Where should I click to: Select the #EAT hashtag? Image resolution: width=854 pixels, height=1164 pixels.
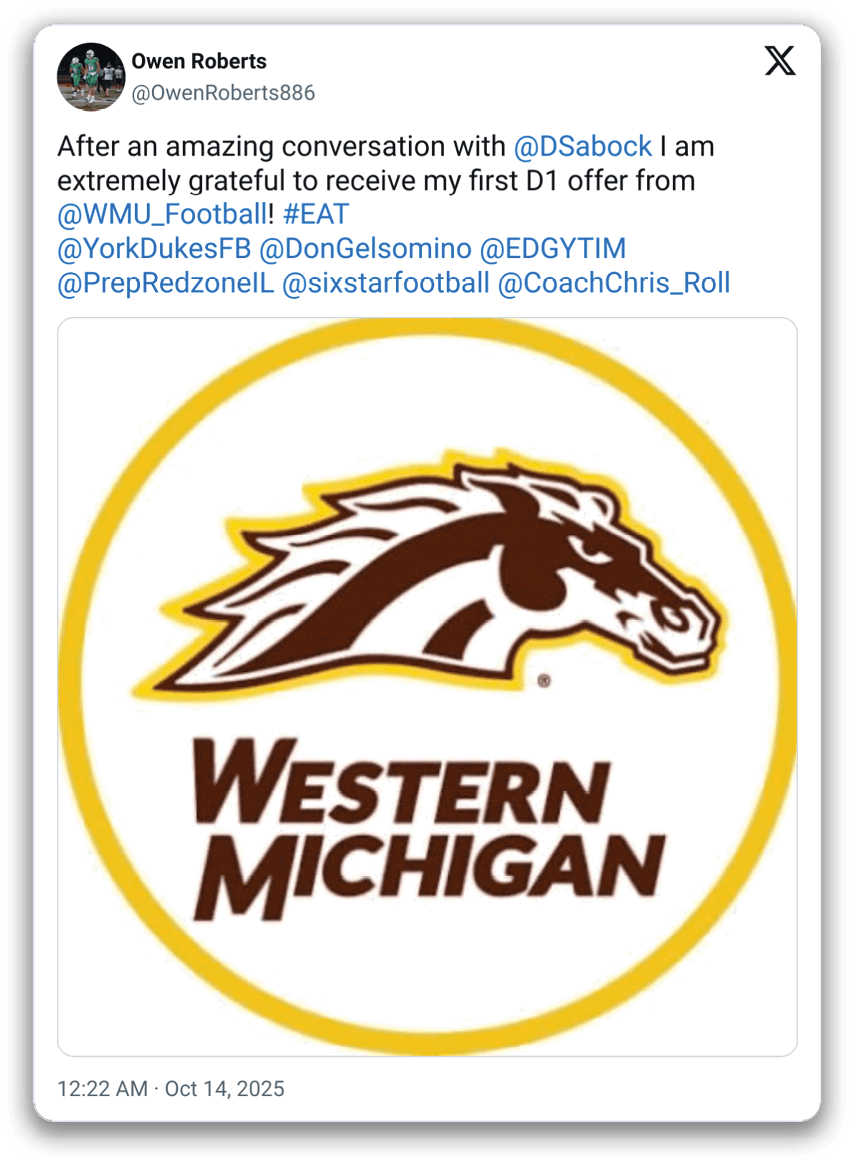315,215
